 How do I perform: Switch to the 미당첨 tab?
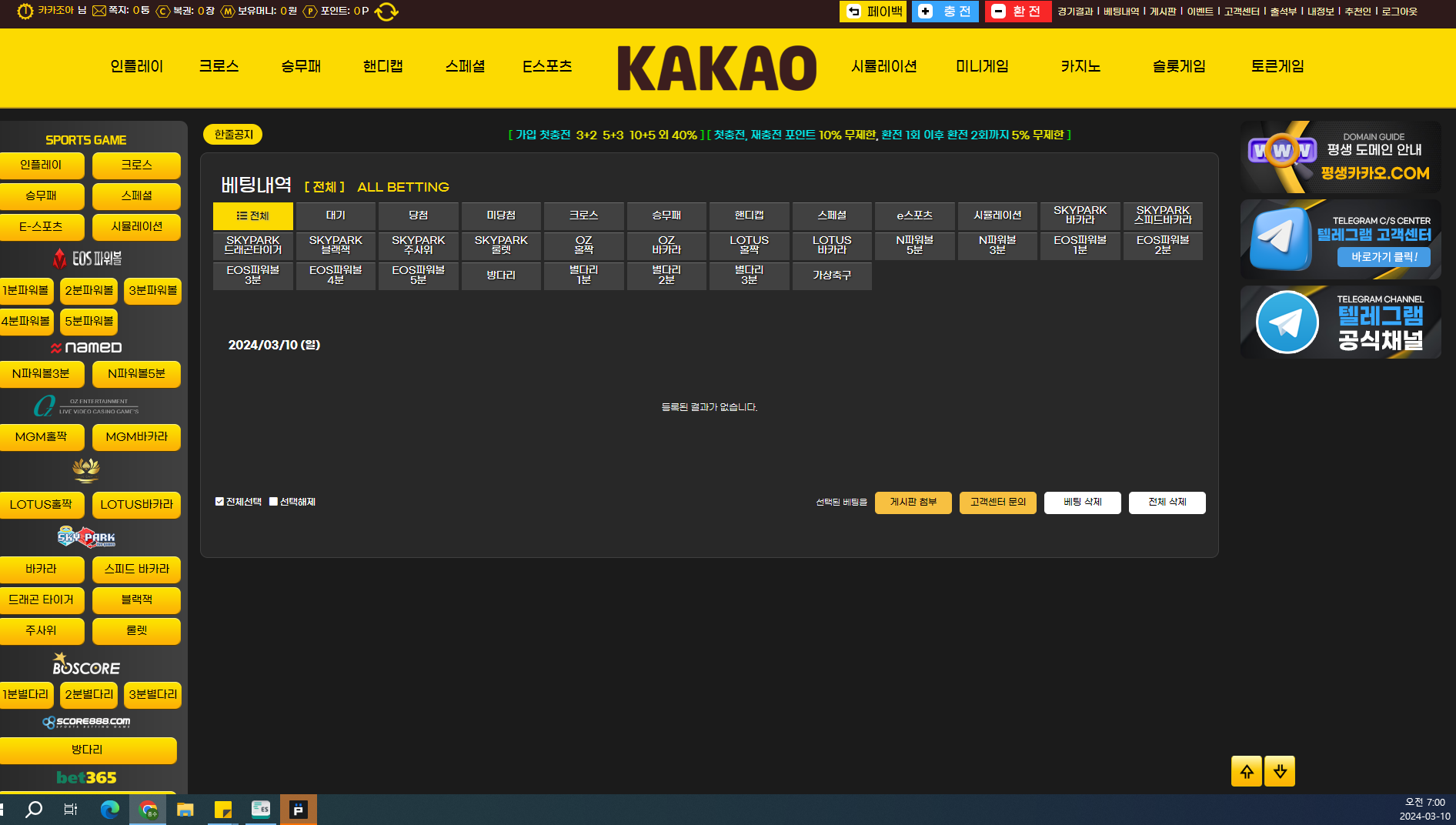(501, 216)
